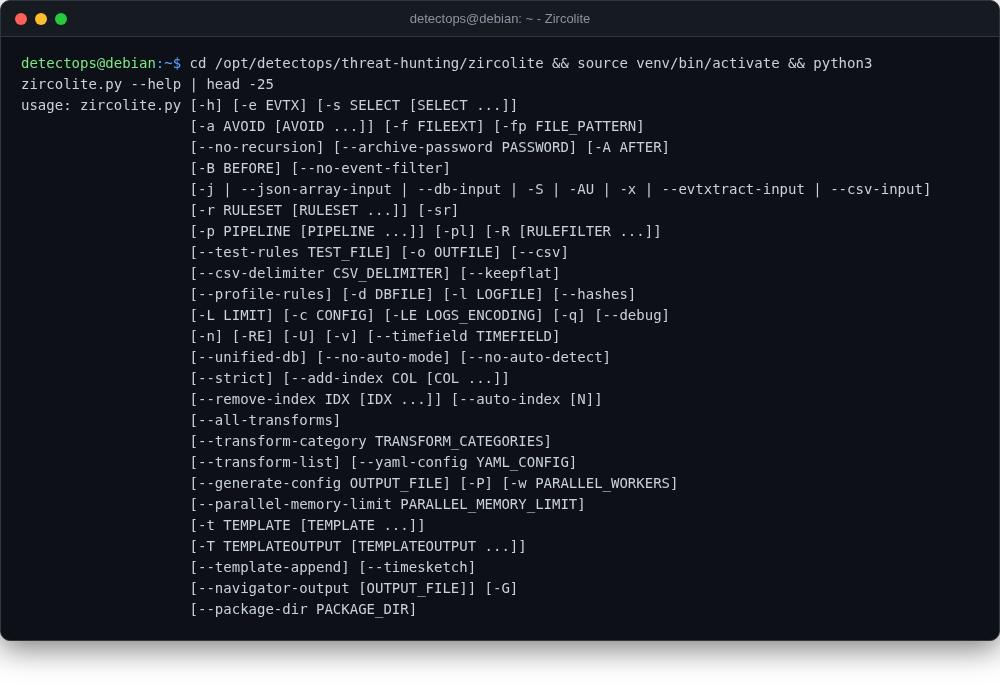This screenshot has height=699, width=1000.
Task: Click the '[--parallel-memory-limit PARALLEL_MEMORY_LIMIT]' option
Action: 387,505
